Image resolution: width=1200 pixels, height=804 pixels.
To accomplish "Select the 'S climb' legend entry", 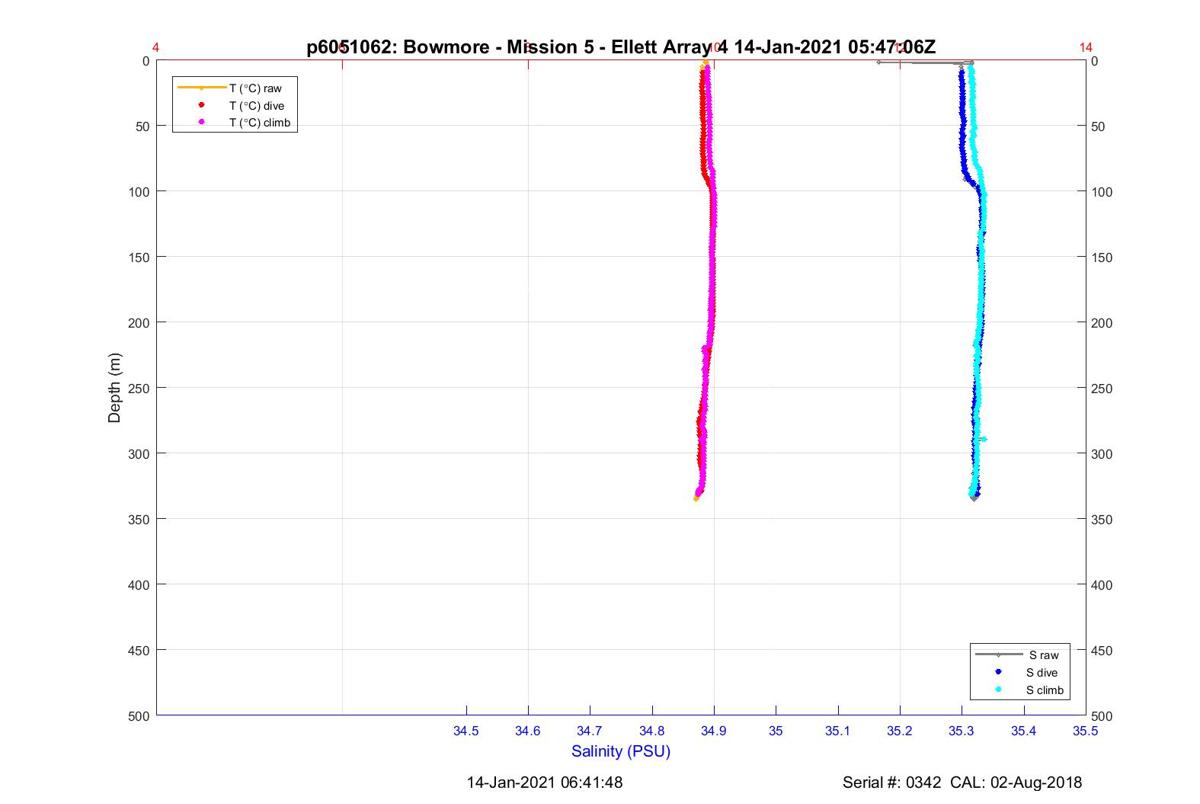I will [1045, 690].
